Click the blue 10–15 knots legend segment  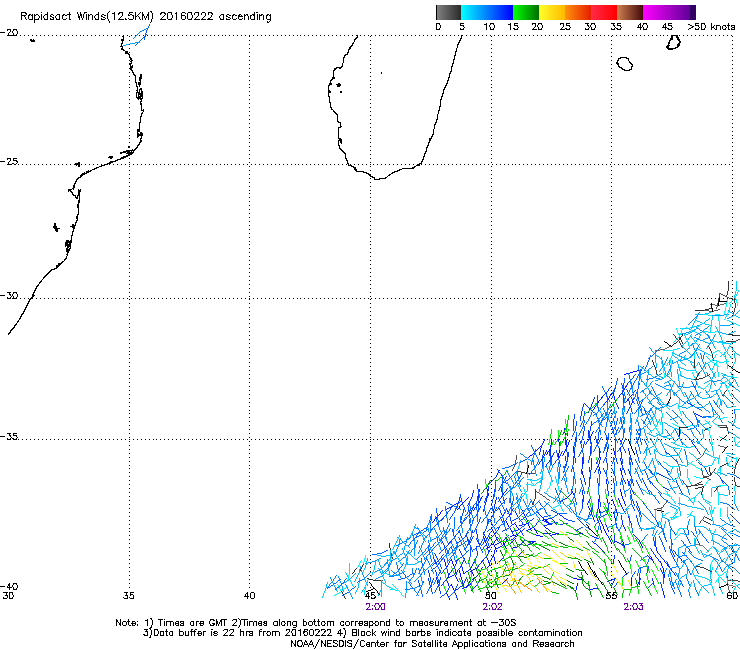pyautogui.click(x=500, y=12)
